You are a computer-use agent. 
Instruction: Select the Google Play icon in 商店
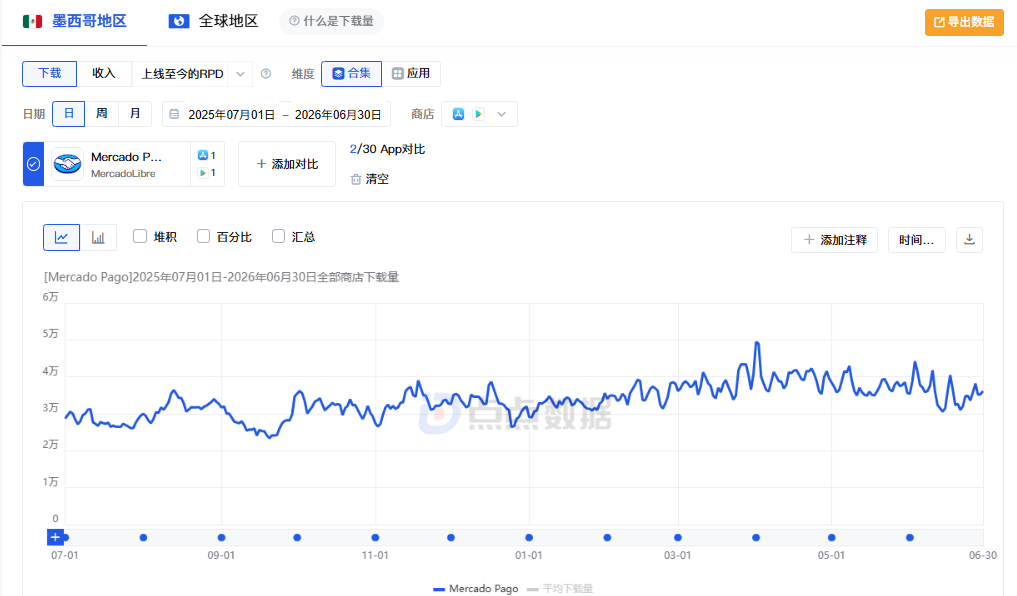click(x=479, y=114)
